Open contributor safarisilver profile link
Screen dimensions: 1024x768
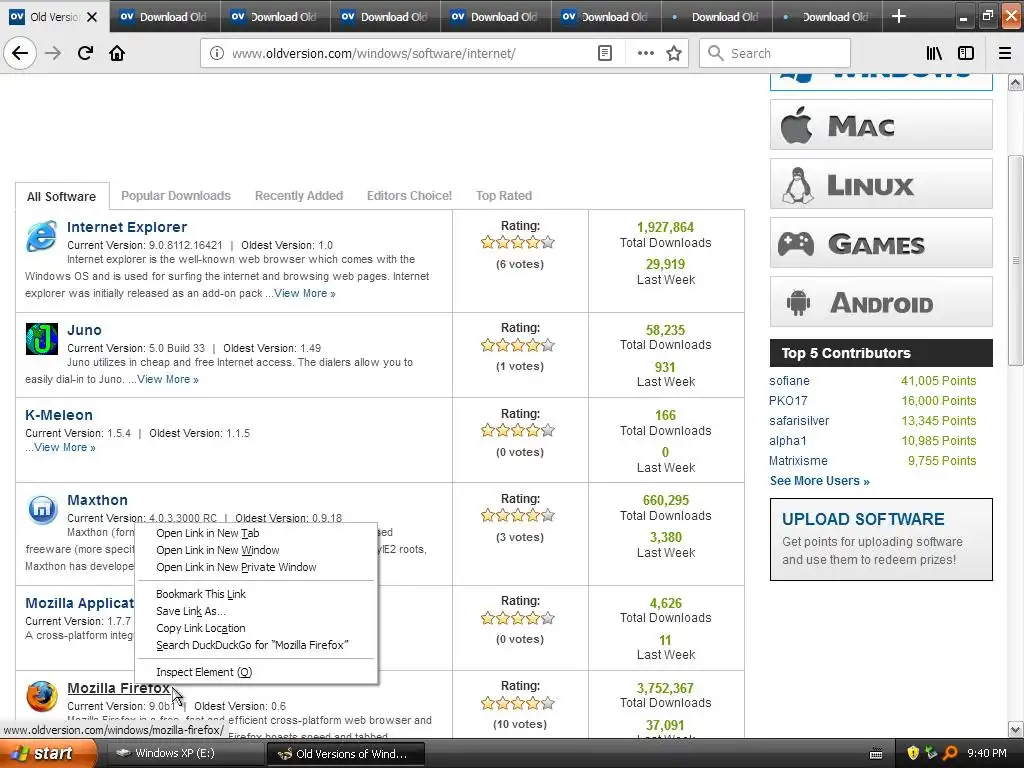(x=799, y=421)
